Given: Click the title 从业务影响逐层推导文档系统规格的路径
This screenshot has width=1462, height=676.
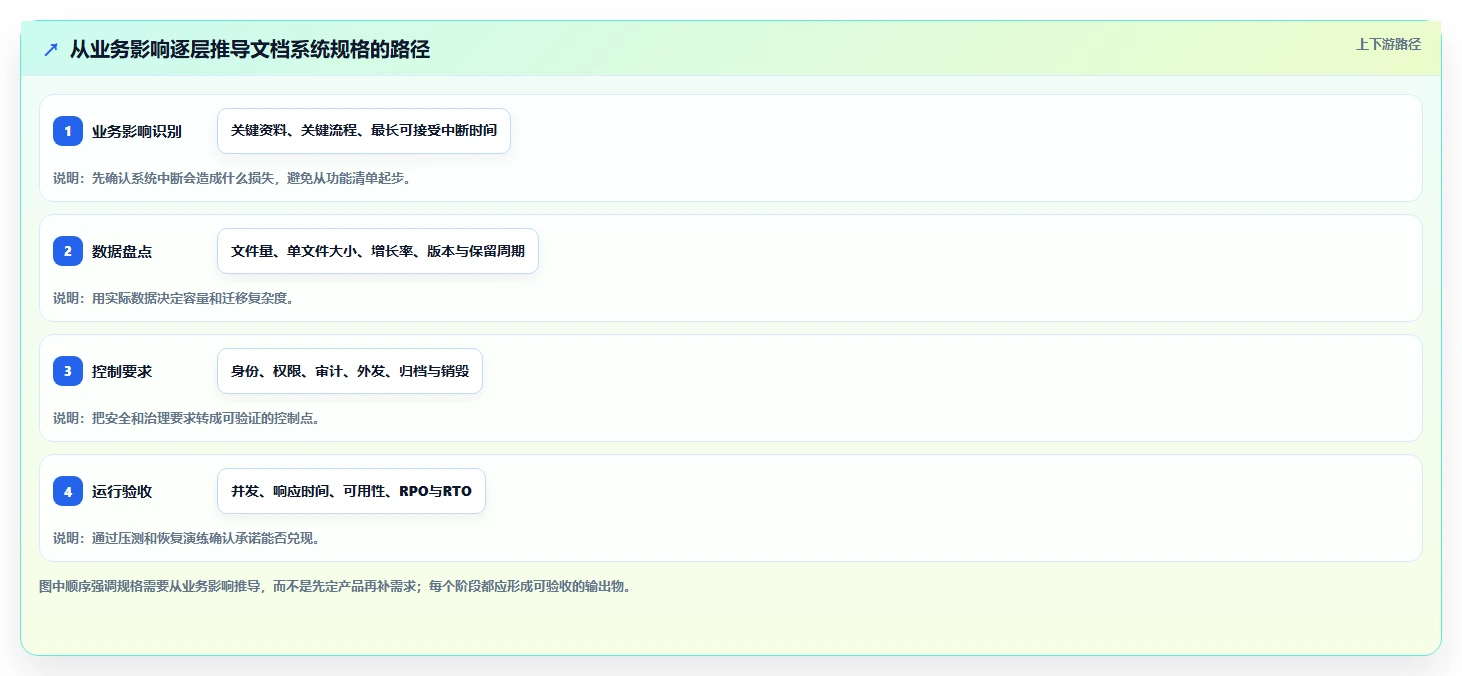Looking at the screenshot, I should coord(250,49).
